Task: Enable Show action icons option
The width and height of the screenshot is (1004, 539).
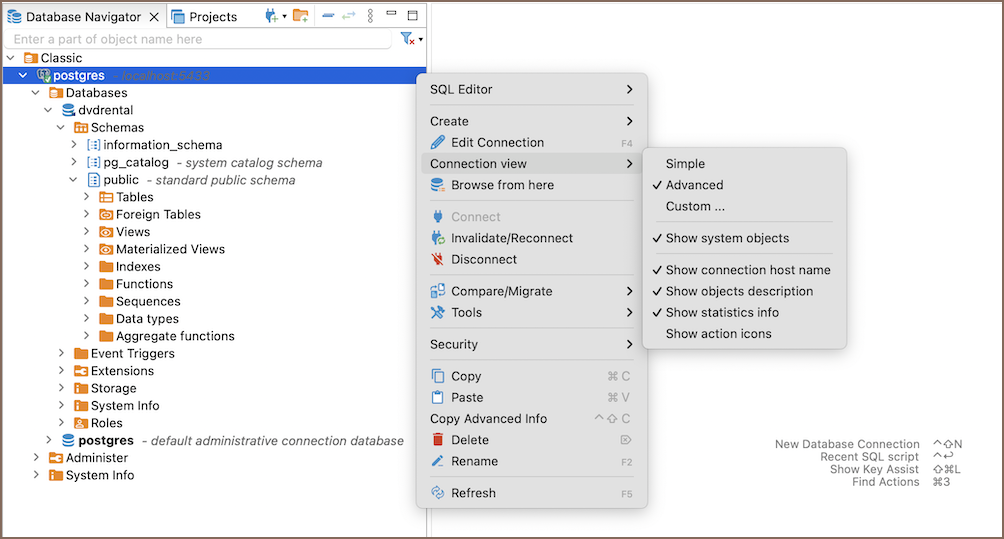Action: (x=718, y=334)
